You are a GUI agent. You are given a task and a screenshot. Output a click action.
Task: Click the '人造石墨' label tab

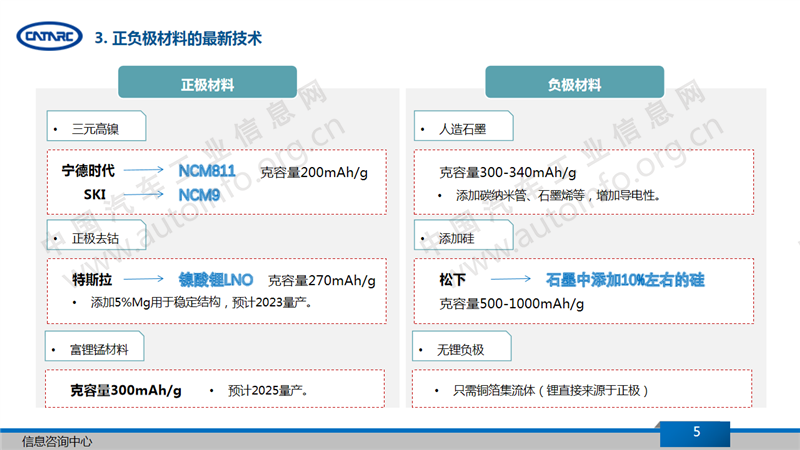coord(464,126)
